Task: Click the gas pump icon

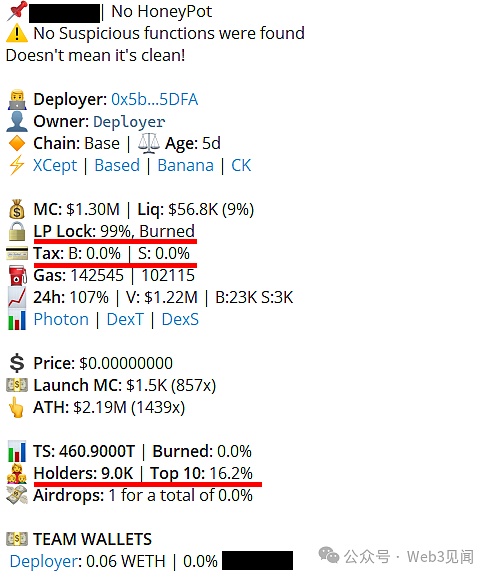Action: (17, 276)
